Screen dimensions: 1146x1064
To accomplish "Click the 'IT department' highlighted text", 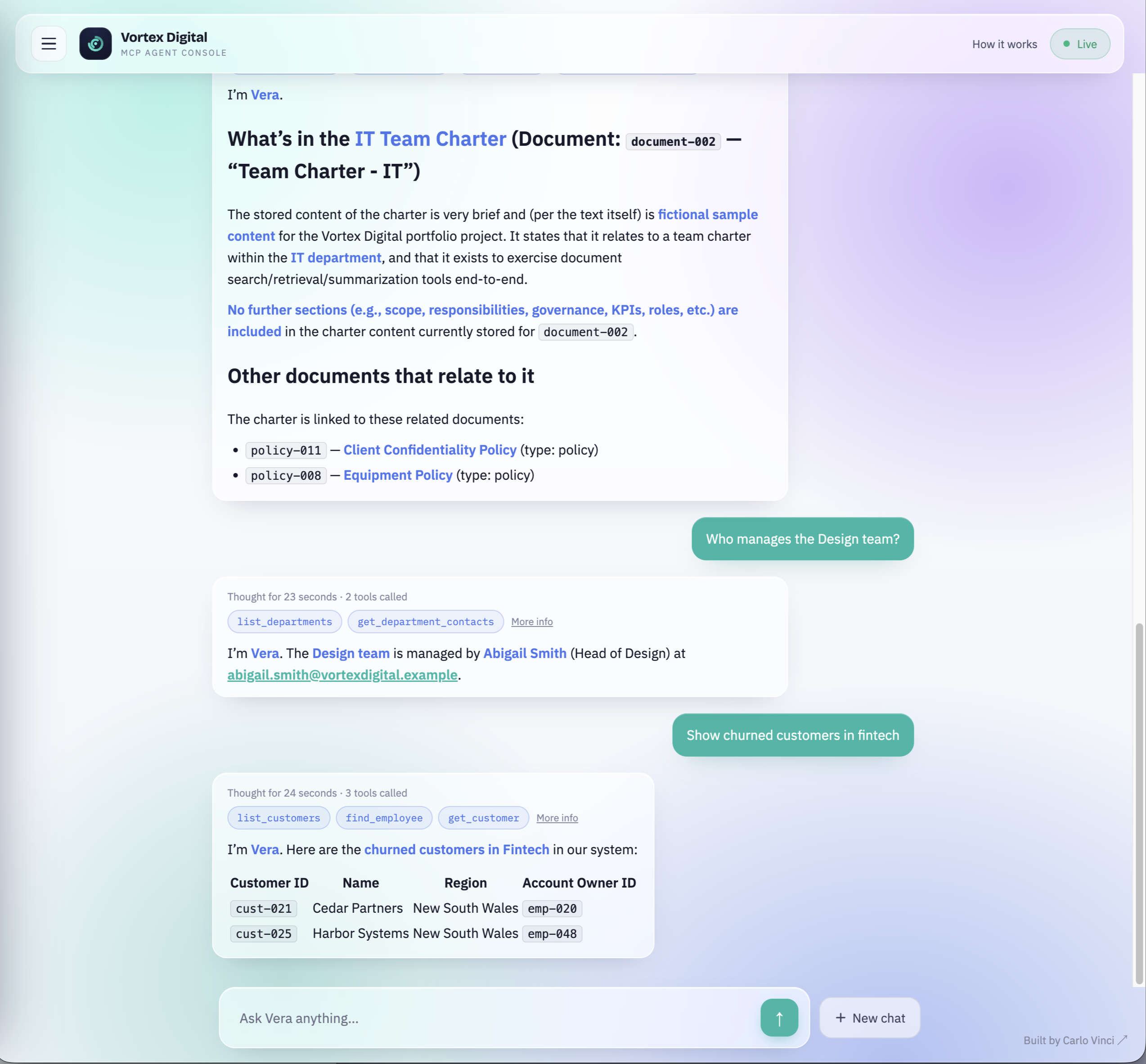I will [336, 257].
